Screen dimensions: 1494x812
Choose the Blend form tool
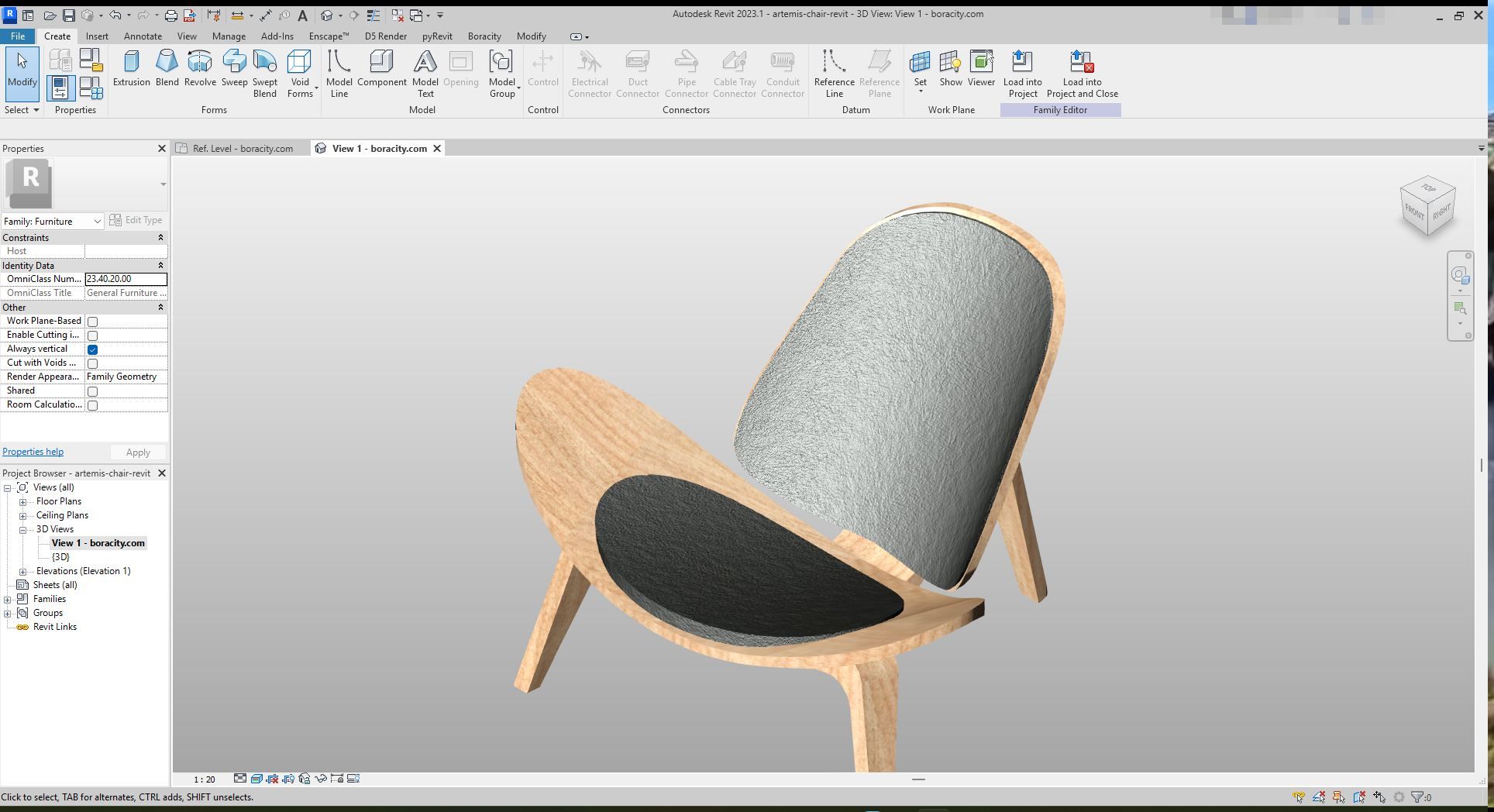point(167,68)
